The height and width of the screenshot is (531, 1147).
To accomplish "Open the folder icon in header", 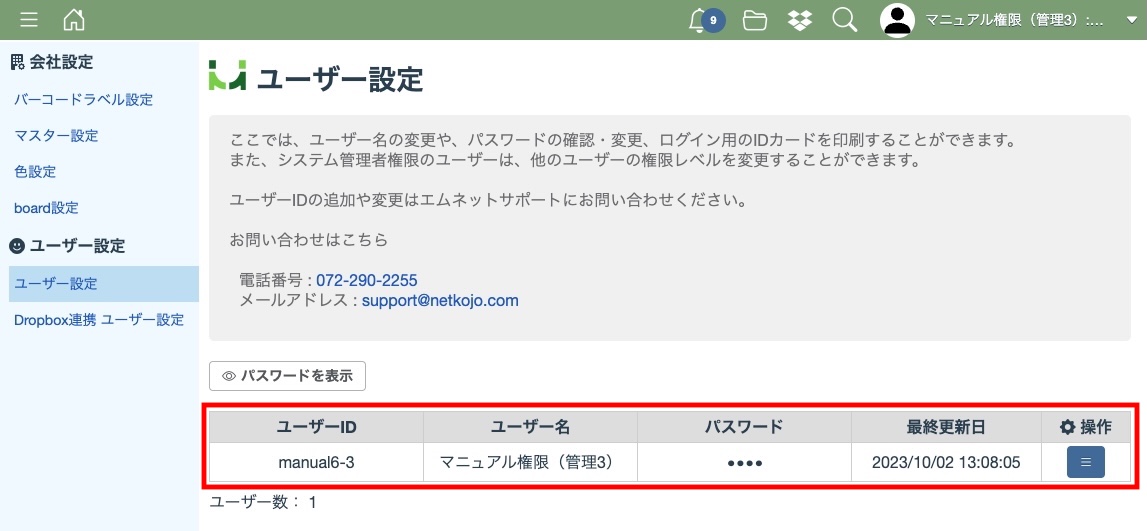I will [755, 20].
